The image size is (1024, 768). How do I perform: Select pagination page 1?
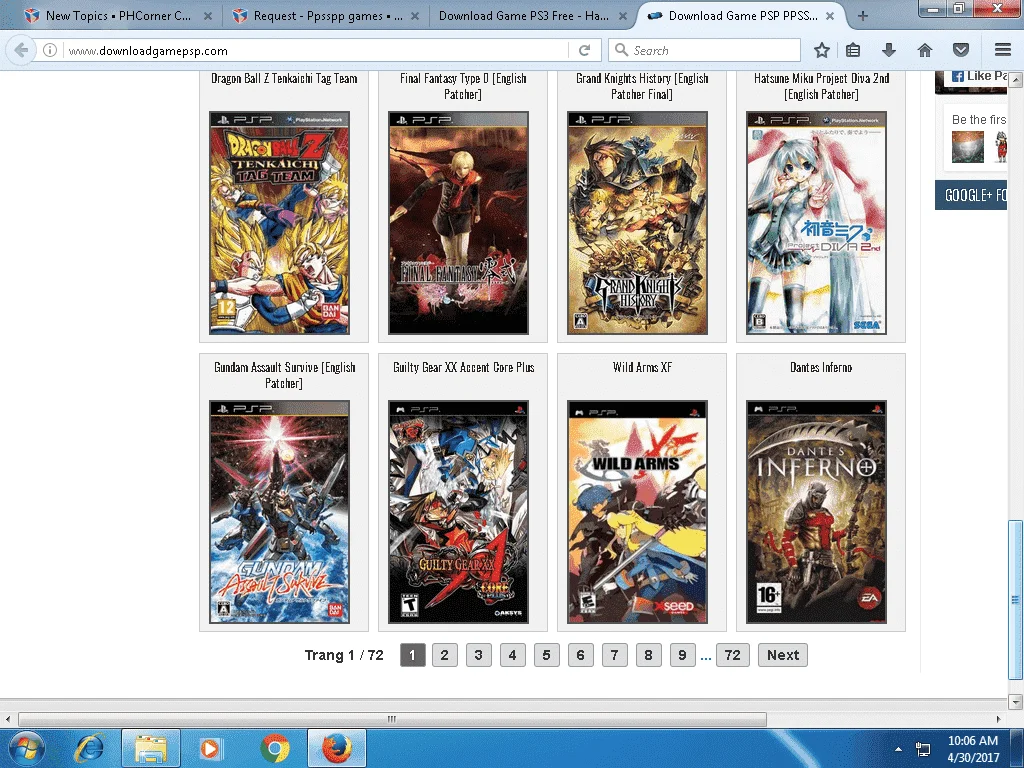413,655
